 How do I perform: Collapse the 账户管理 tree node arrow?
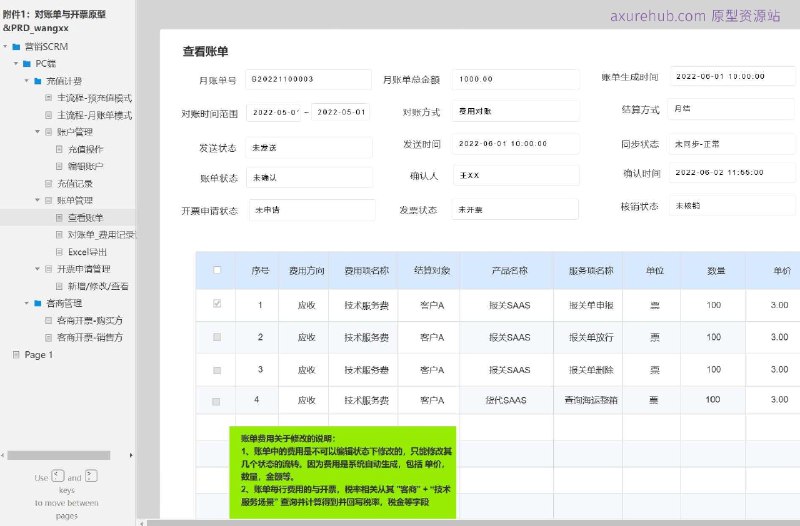point(38,132)
